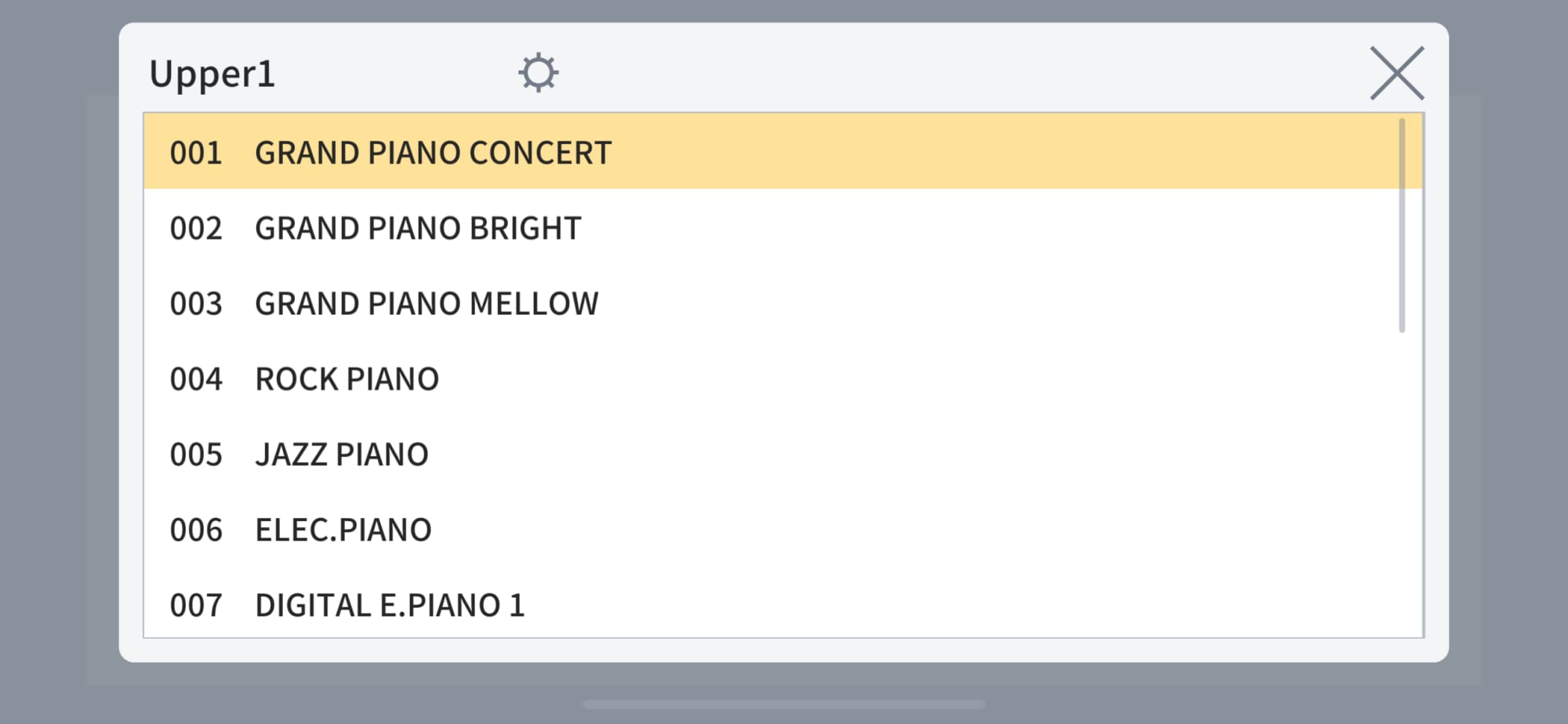Open the Upper1 tone settings gear

point(539,73)
